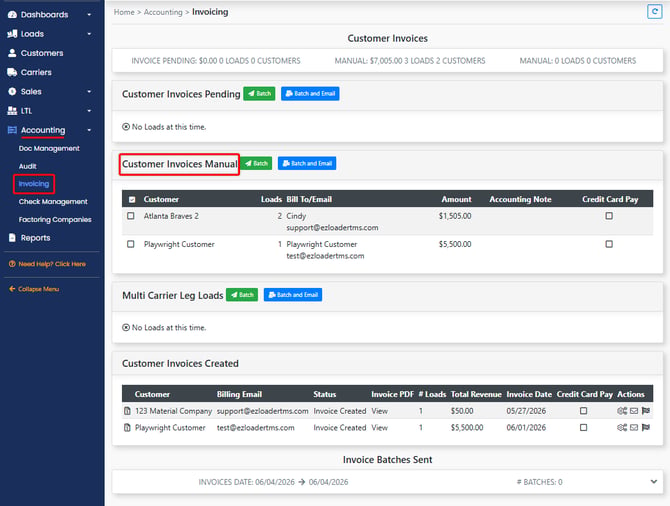Click the test@ezloadertms.com billing email in Created table
The image size is (670, 506).
click(x=256, y=427)
